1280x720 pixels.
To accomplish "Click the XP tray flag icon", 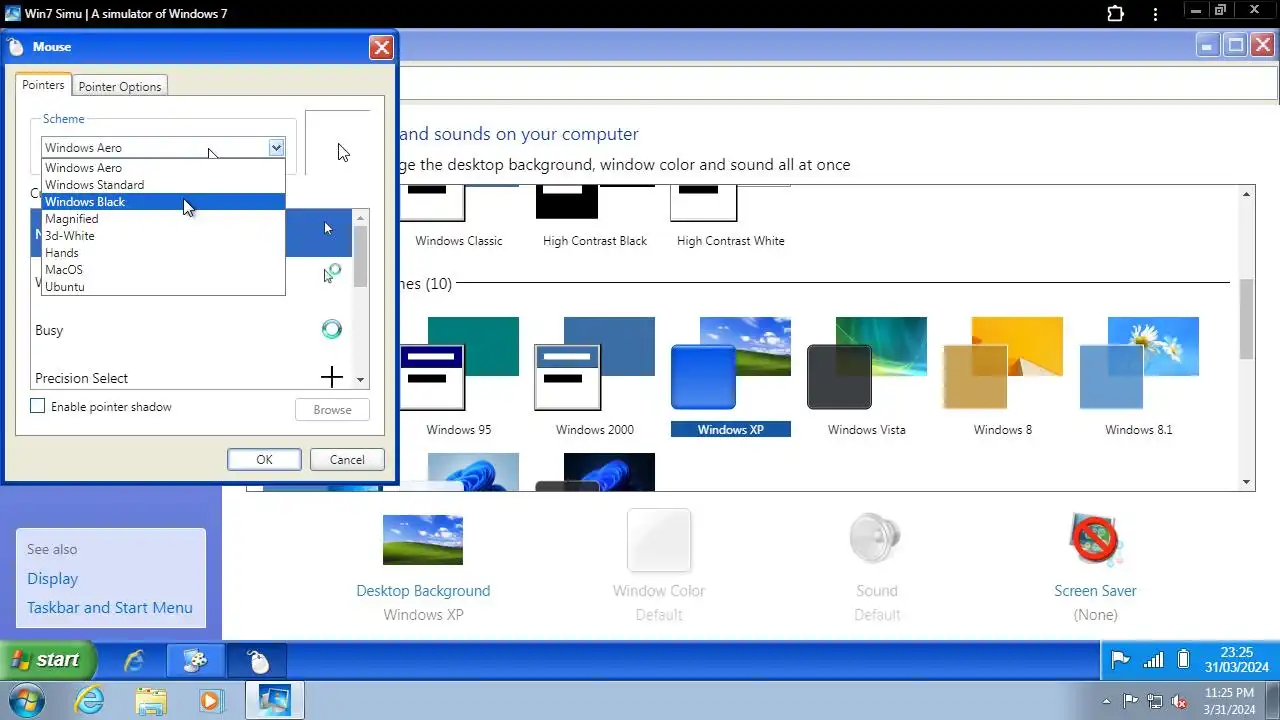I will [1121, 660].
